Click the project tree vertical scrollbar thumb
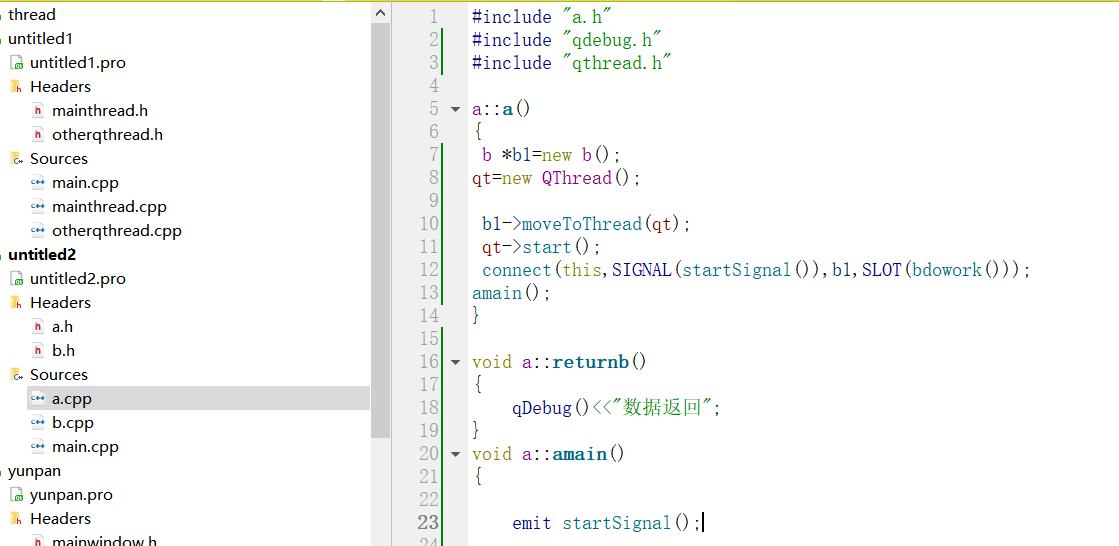1119x546 pixels. tap(380, 230)
